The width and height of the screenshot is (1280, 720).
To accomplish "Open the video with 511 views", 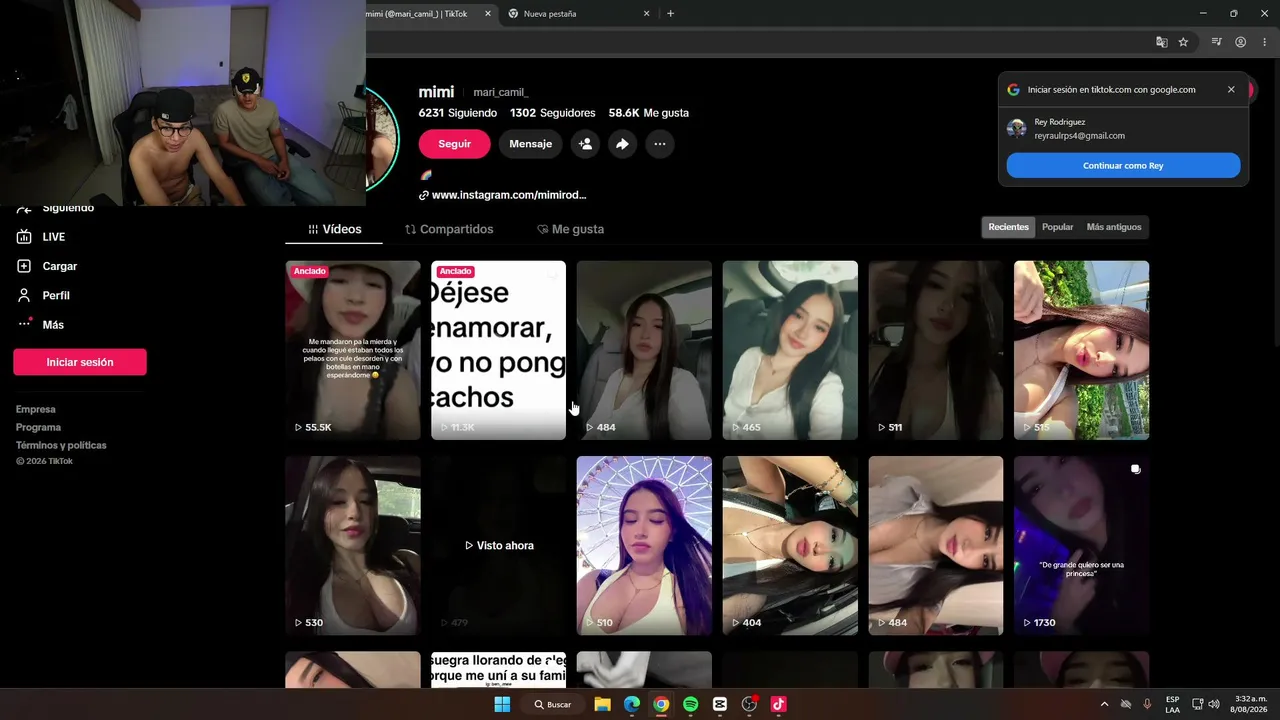I will pos(936,350).
